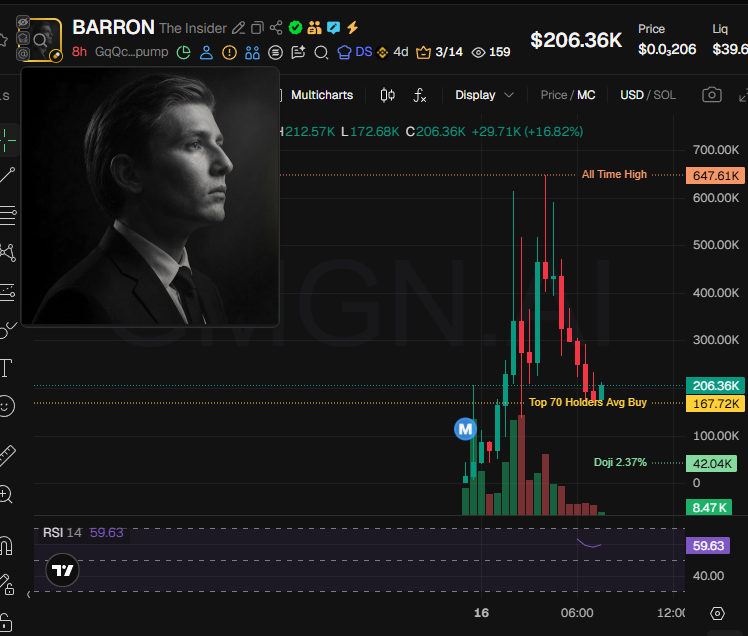
Task: Copy token name with the duplicate icon
Action: click(258, 28)
